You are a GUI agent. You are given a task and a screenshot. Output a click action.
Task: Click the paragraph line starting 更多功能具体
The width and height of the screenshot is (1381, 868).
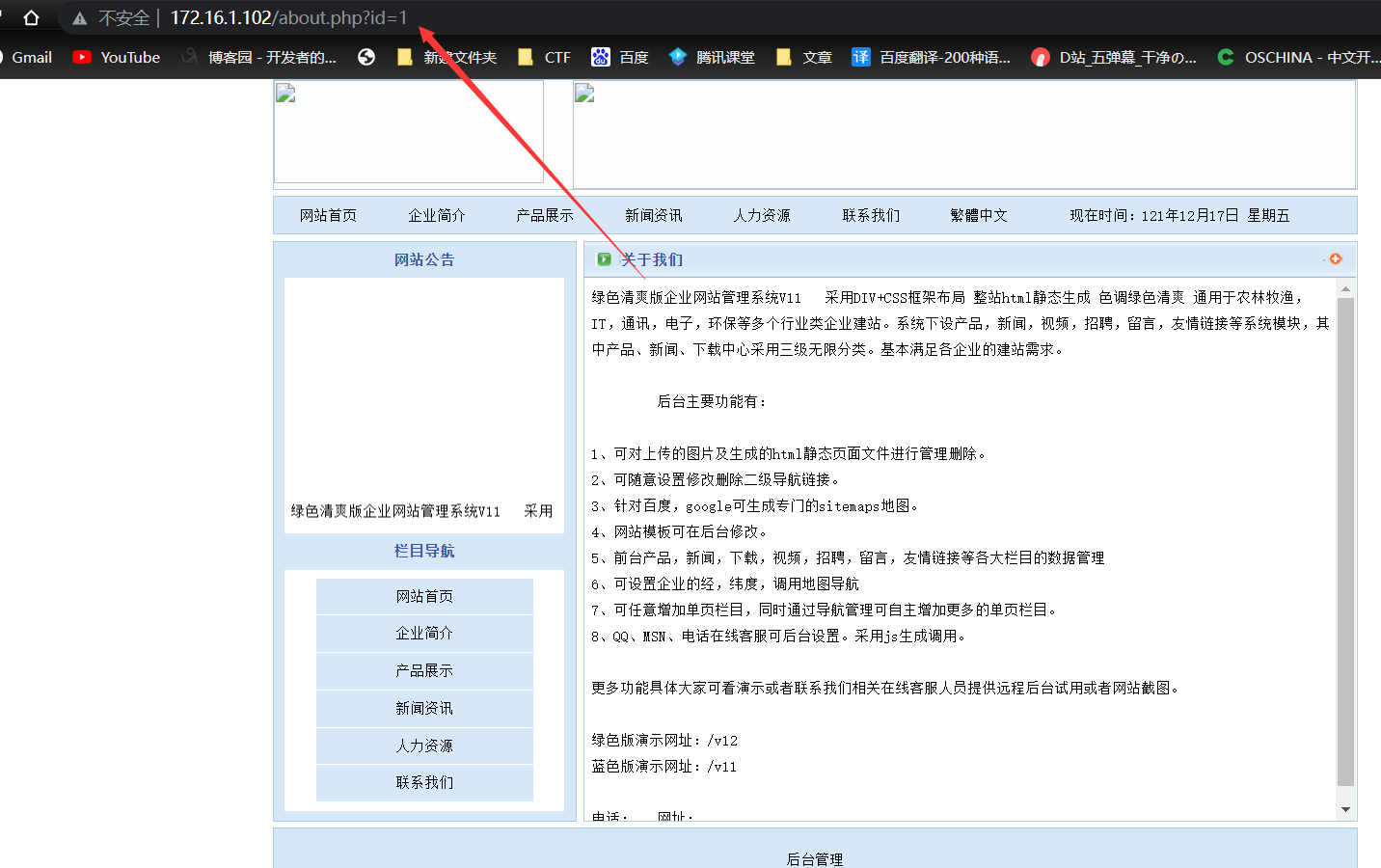pyautogui.click(x=887, y=688)
